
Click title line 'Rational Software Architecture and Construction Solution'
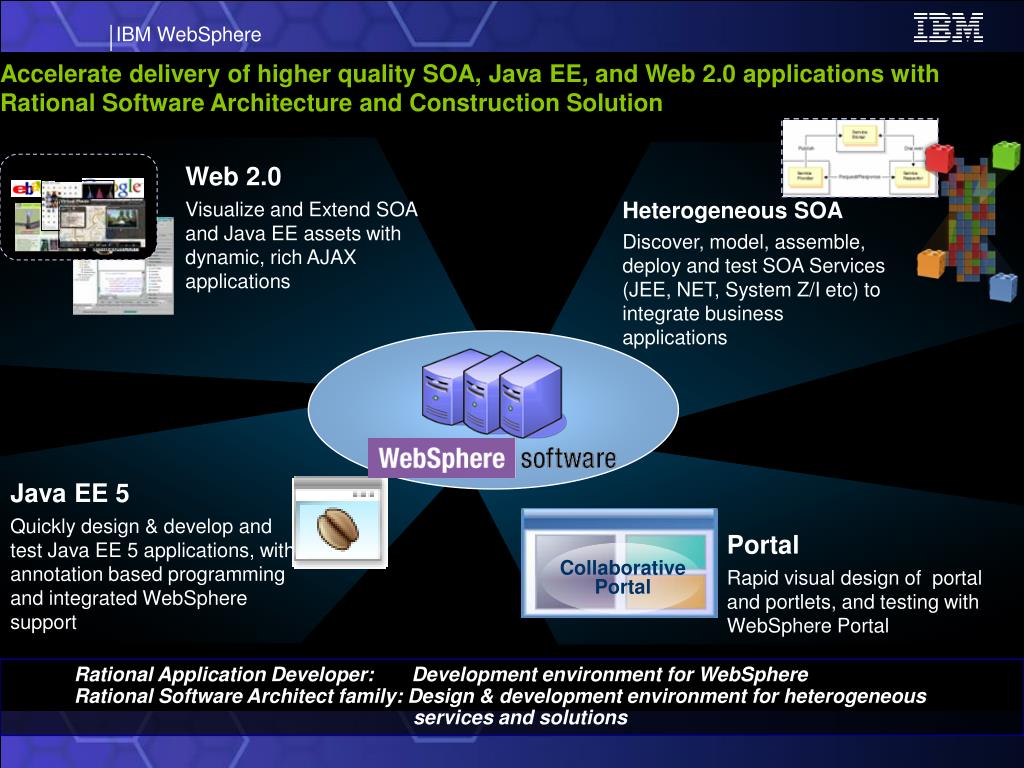[x=332, y=103]
